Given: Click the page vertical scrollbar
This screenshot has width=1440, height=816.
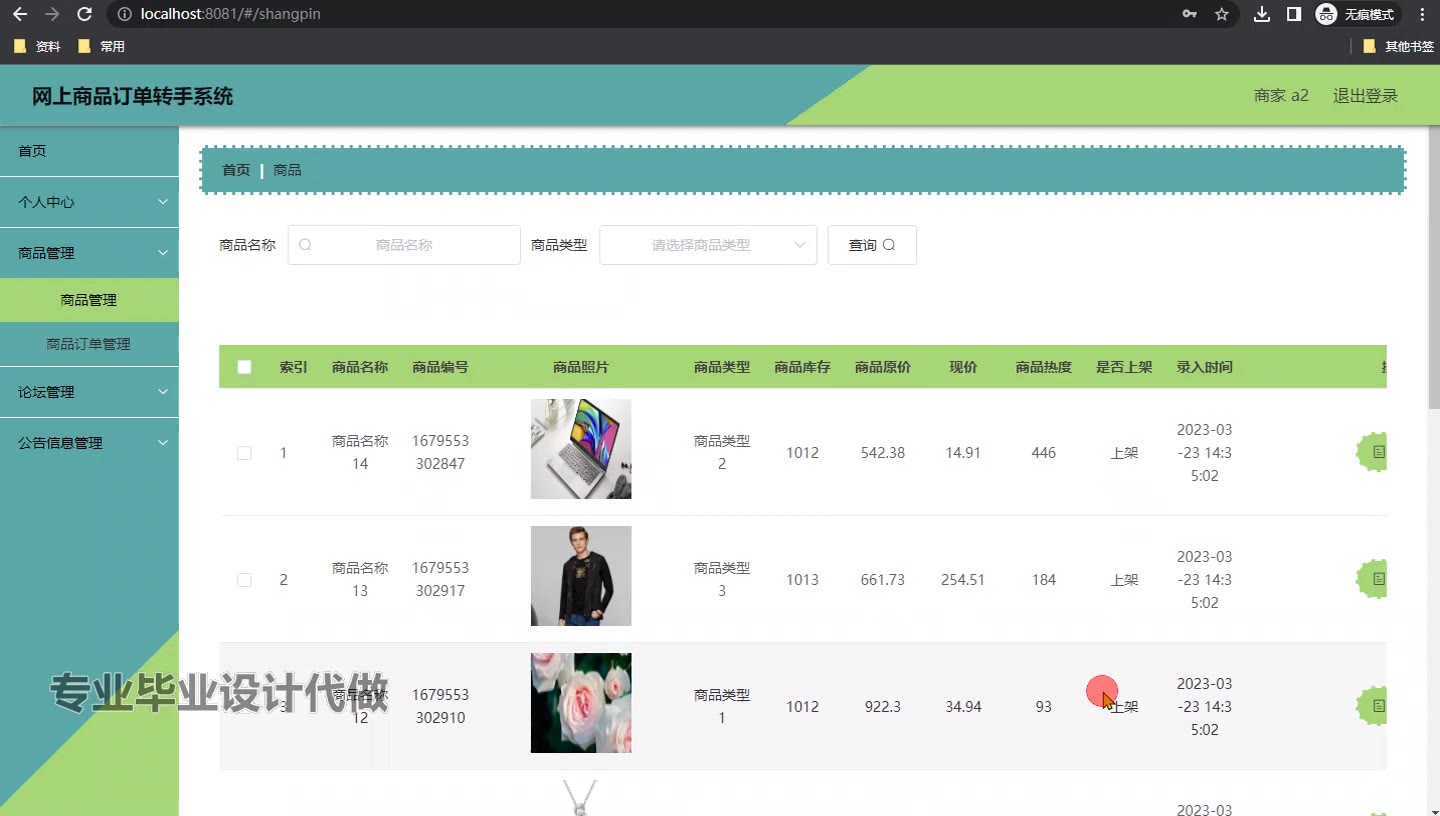Looking at the screenshot, I should (x=1434, y=267).
